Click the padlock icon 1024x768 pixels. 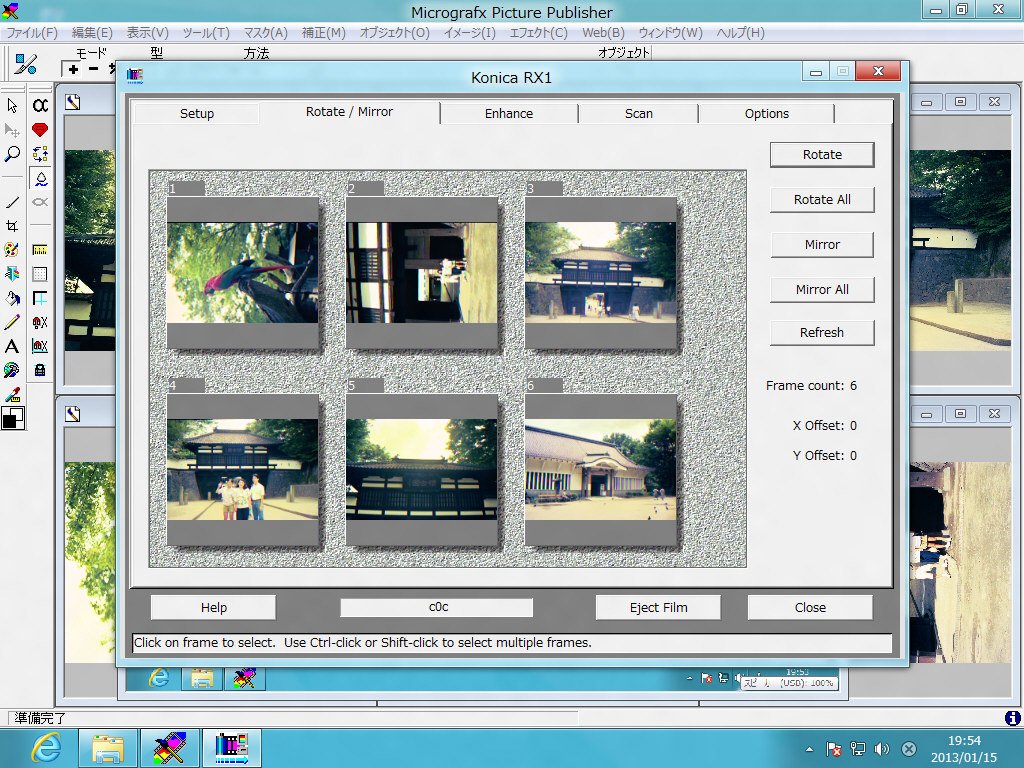click(40, 370)
